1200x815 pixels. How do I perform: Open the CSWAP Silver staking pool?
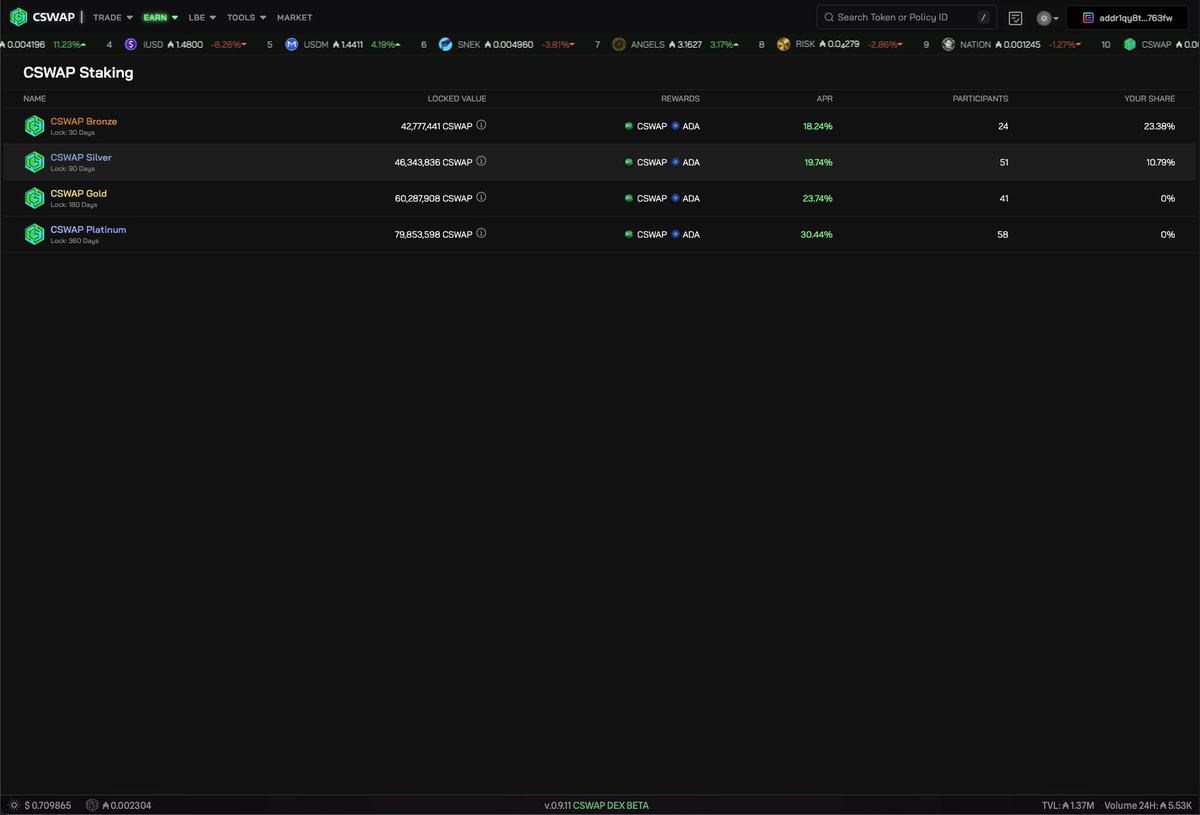coord(81,157)
